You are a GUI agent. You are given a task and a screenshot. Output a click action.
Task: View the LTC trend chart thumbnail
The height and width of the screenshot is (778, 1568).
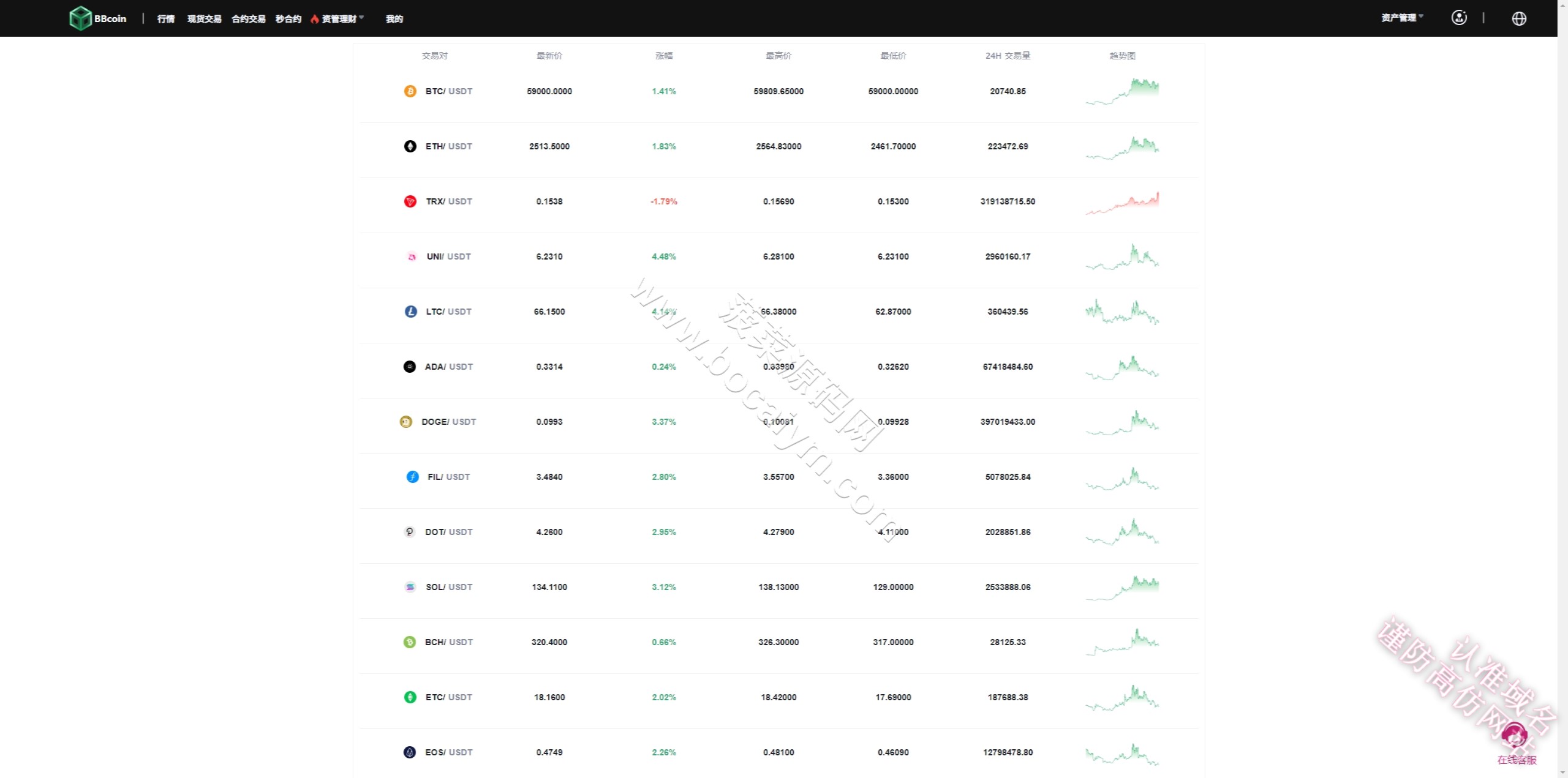point(1122,312)
